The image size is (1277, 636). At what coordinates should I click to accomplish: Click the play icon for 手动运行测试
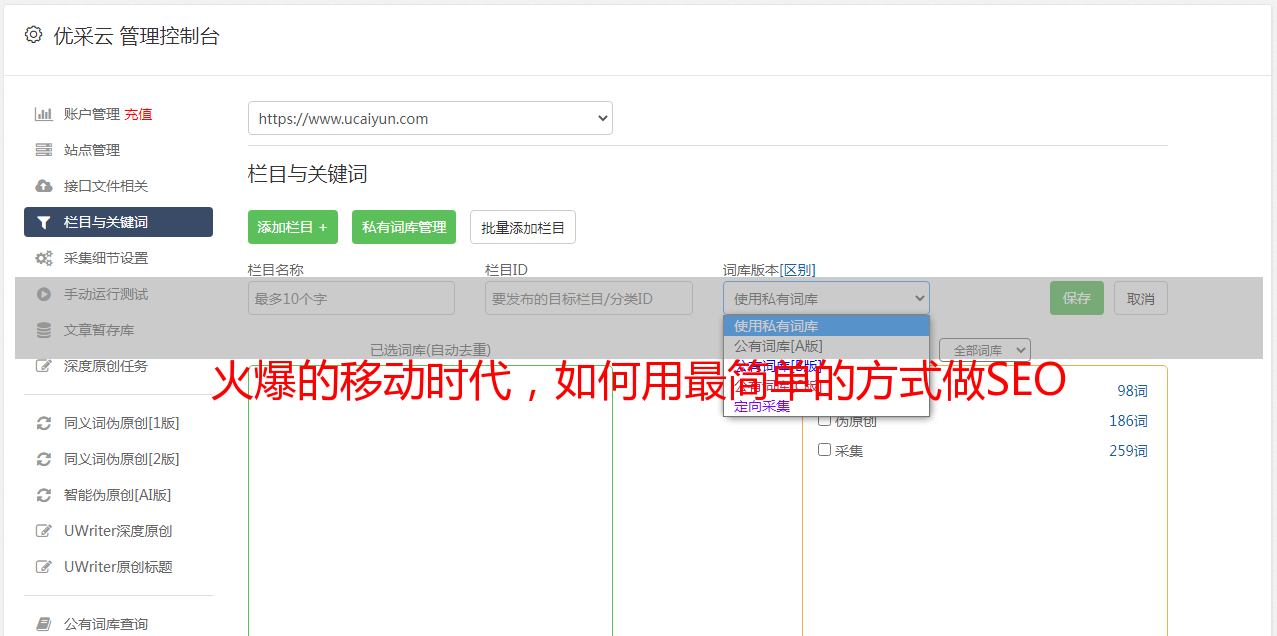tap(43, 294)
